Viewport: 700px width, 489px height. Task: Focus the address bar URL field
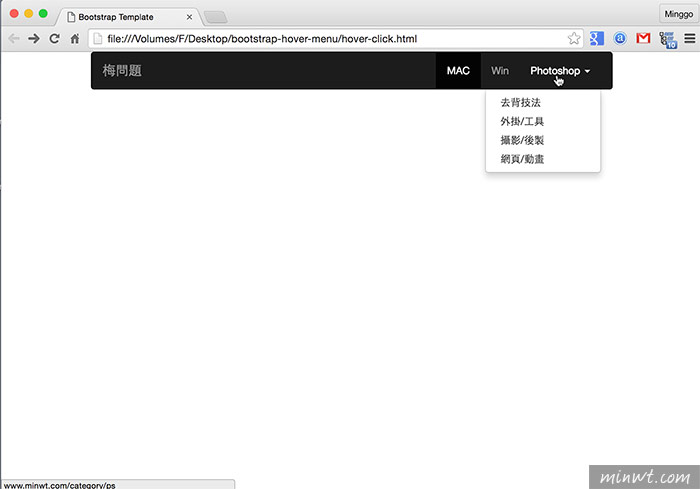(x=335, y=39)
